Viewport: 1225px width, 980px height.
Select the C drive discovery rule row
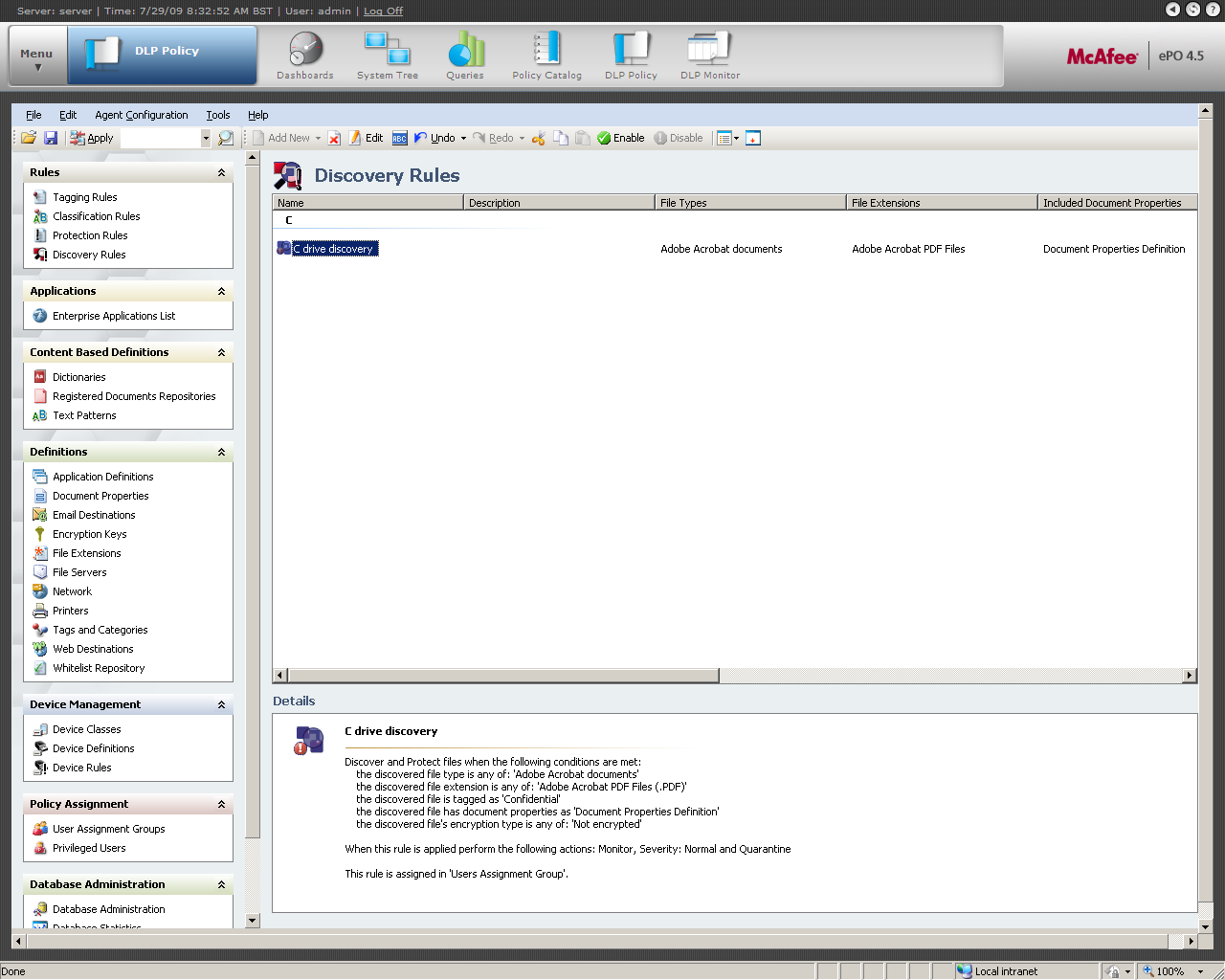tap(734, 249)
